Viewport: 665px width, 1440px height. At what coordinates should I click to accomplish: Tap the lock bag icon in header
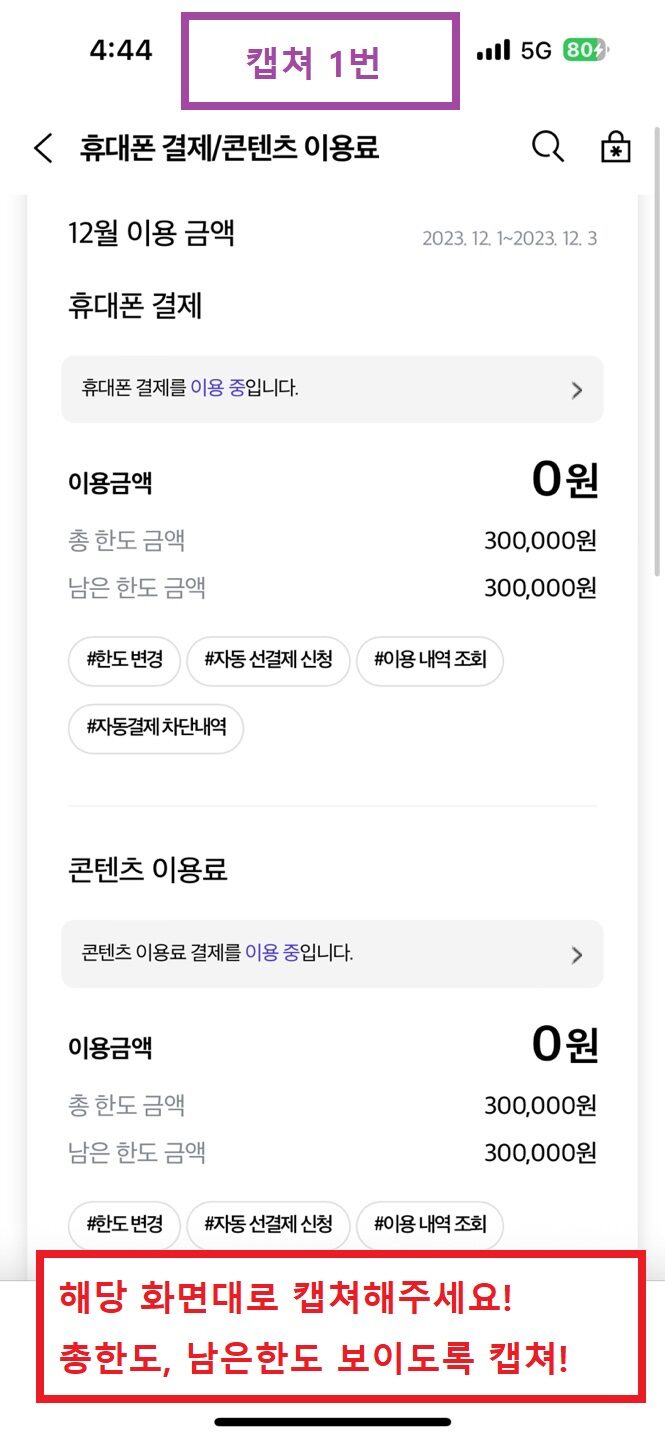coord(615,147)
